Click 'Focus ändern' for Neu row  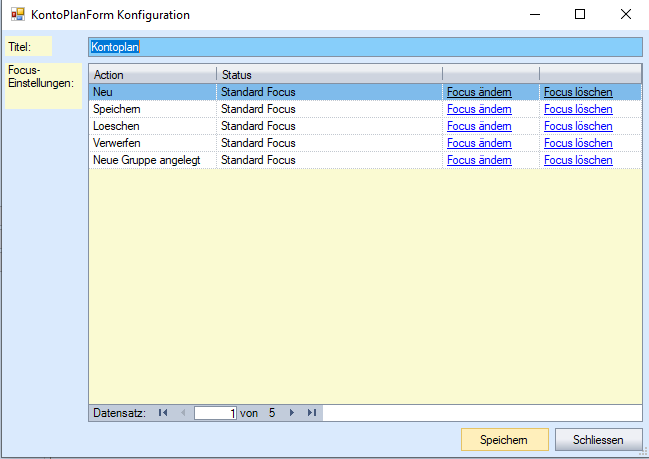pyautogui.click(x=479, y=92)
